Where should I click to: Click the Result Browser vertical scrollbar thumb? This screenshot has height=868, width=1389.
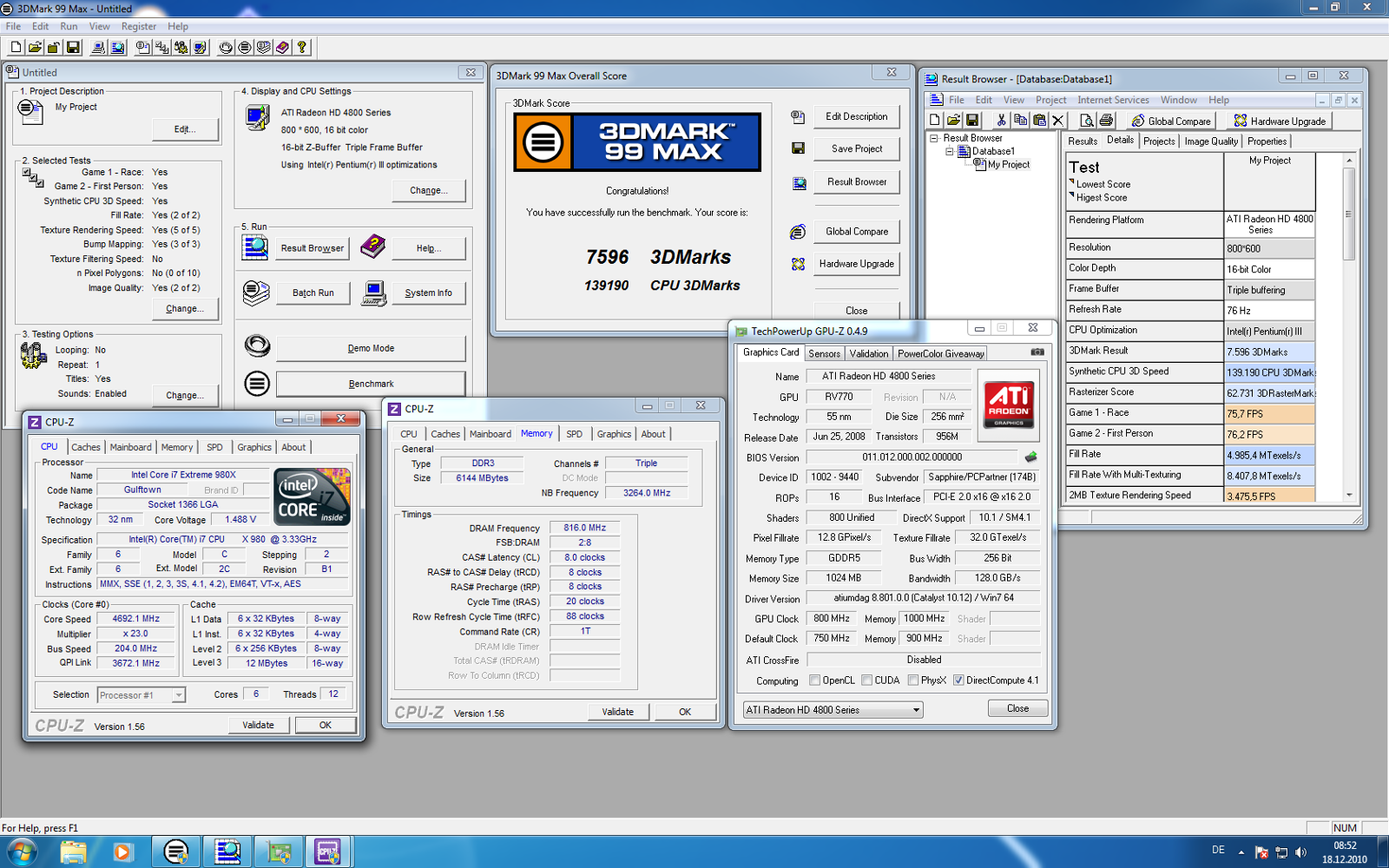click(1348, 214)
